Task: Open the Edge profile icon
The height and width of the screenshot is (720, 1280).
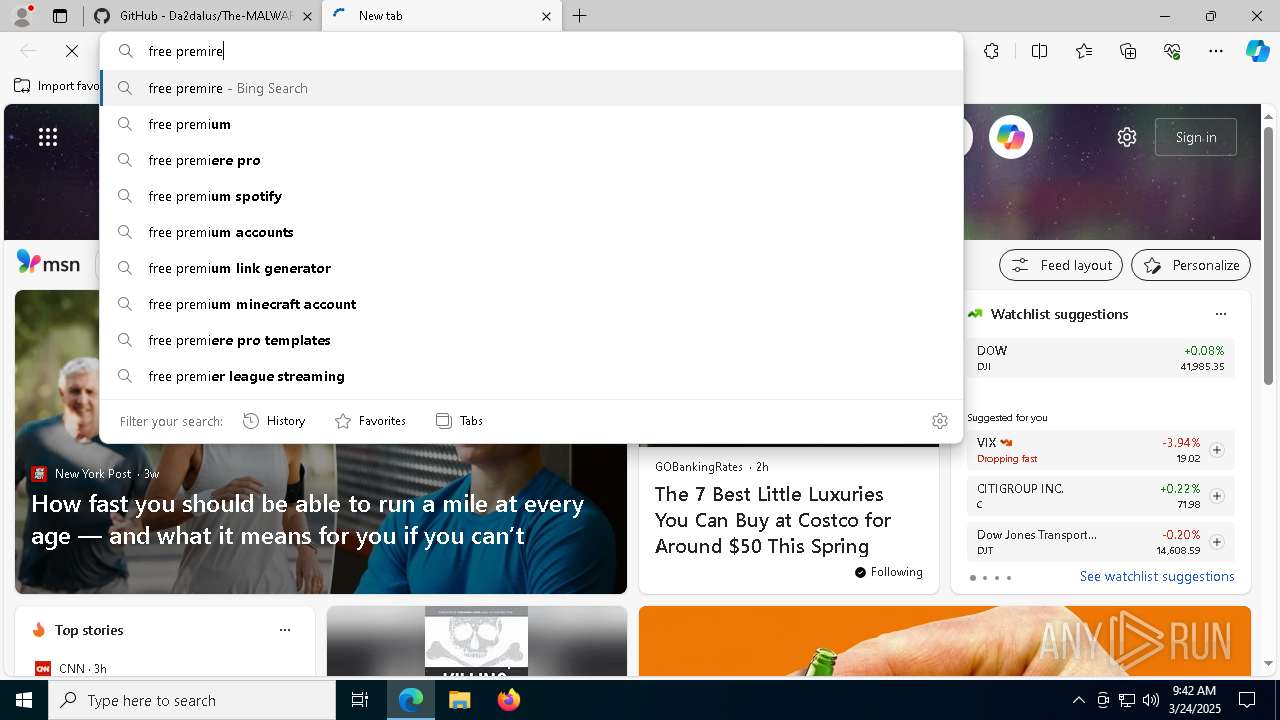Action: [x=22, y=16]
